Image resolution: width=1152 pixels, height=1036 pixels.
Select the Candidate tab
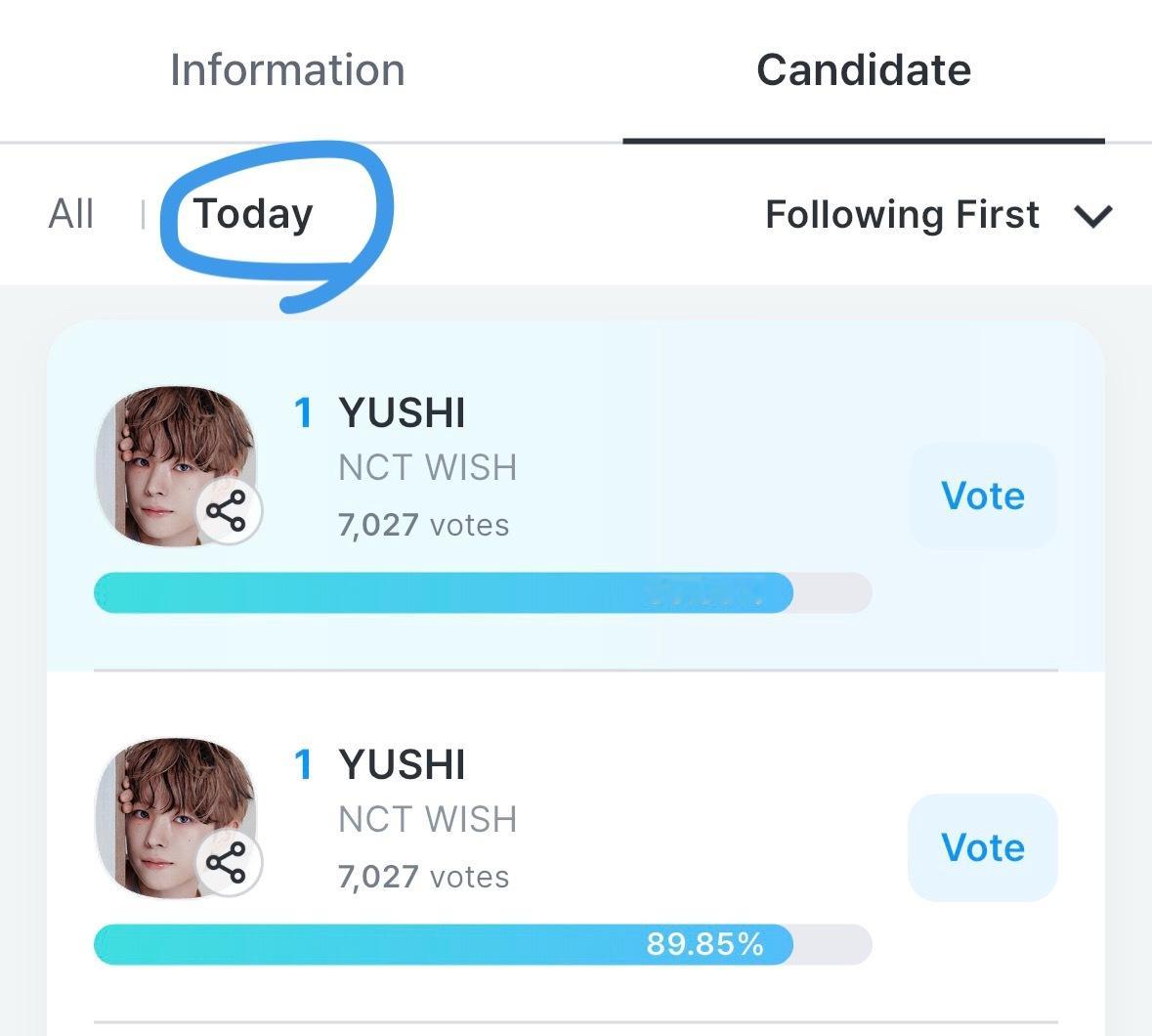coord(864,70)
